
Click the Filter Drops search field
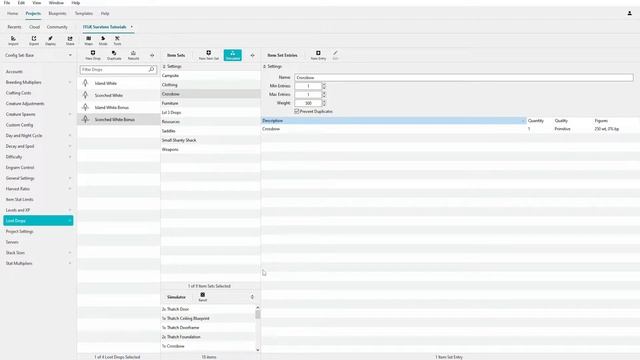pyautogui.click(x=118, y=69)
